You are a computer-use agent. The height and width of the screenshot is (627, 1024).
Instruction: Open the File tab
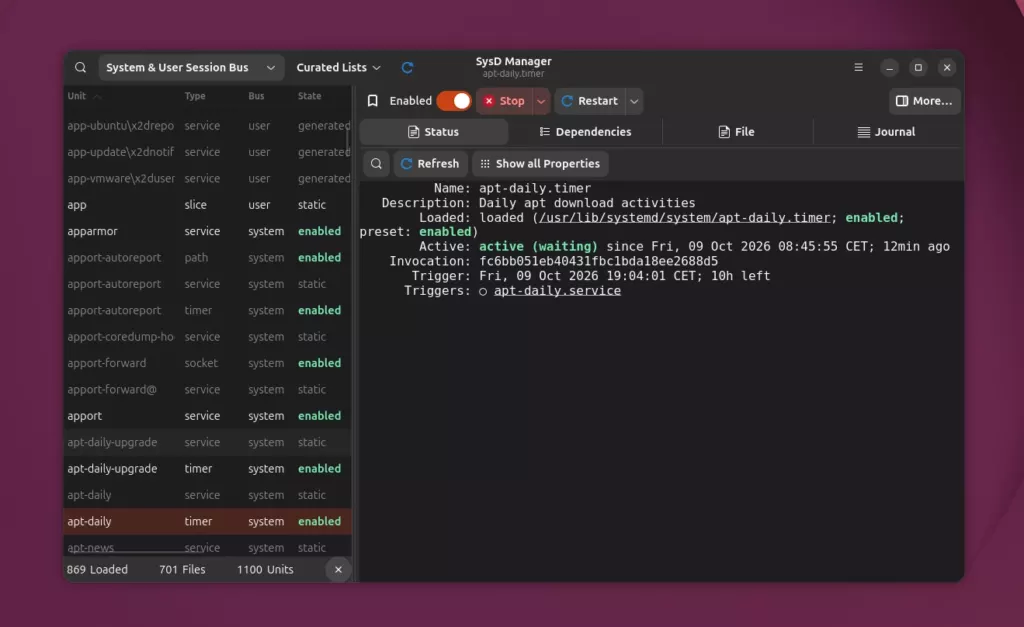(x=737, y=132)
